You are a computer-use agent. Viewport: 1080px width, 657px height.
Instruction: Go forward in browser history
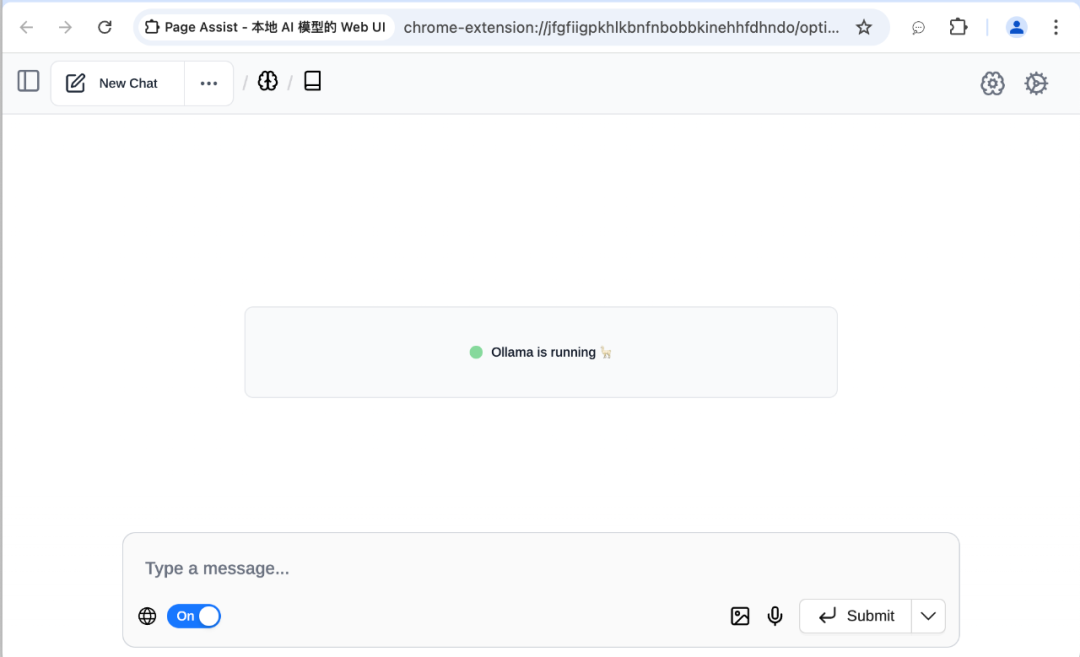point(65,28)
